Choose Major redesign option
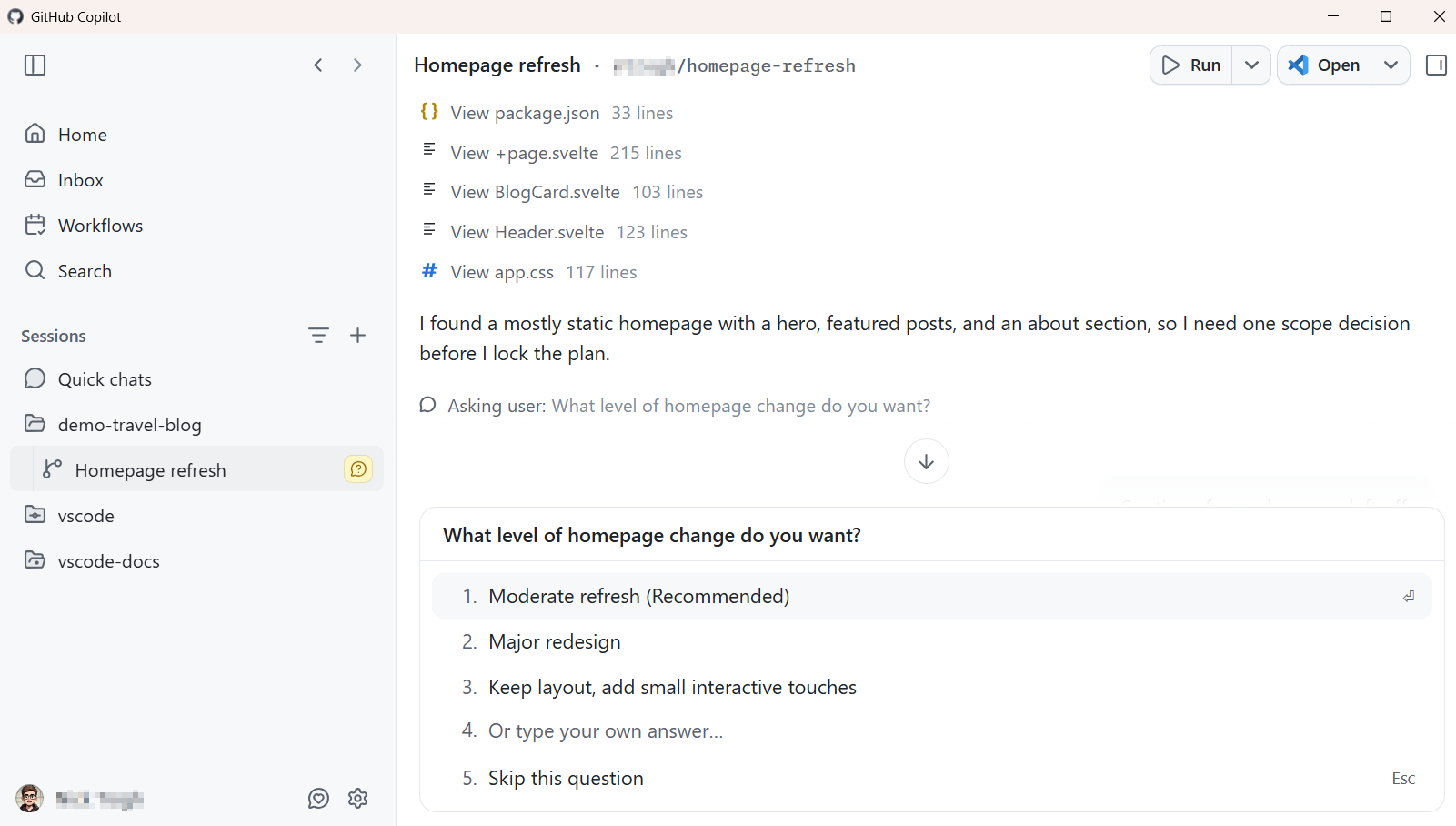 point(931,641)
